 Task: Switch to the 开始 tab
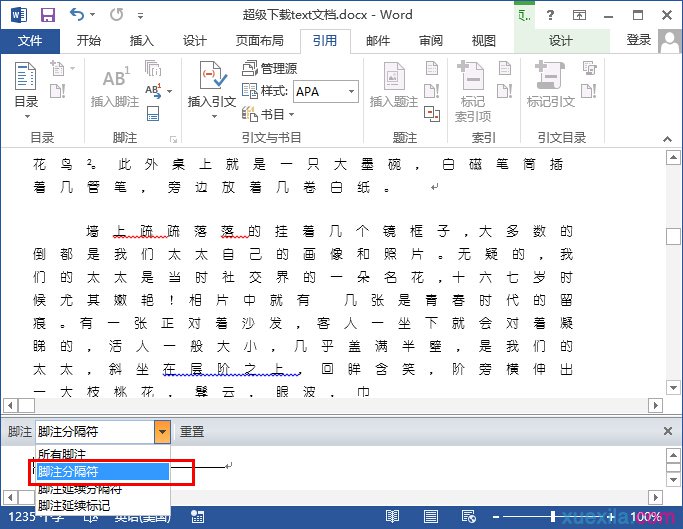(88, 41)
